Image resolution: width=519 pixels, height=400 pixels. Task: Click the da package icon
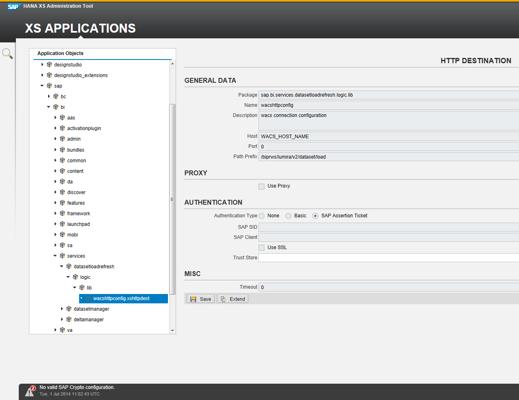[x=62, y=182]
